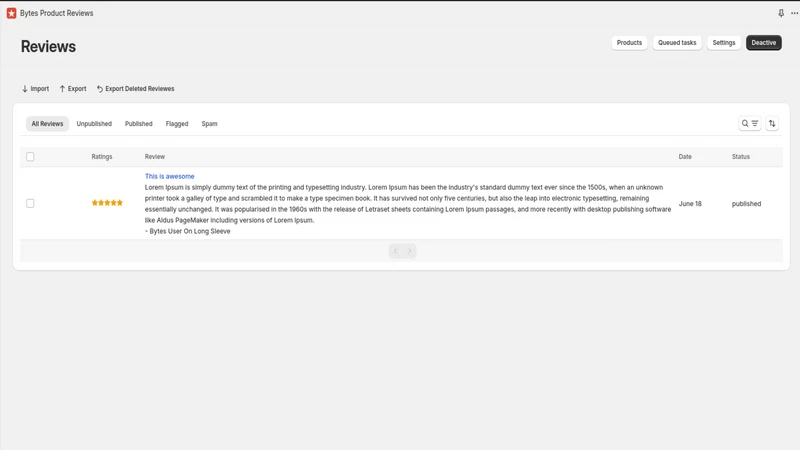Click the 'Status' column header

(x=740, y=157)
